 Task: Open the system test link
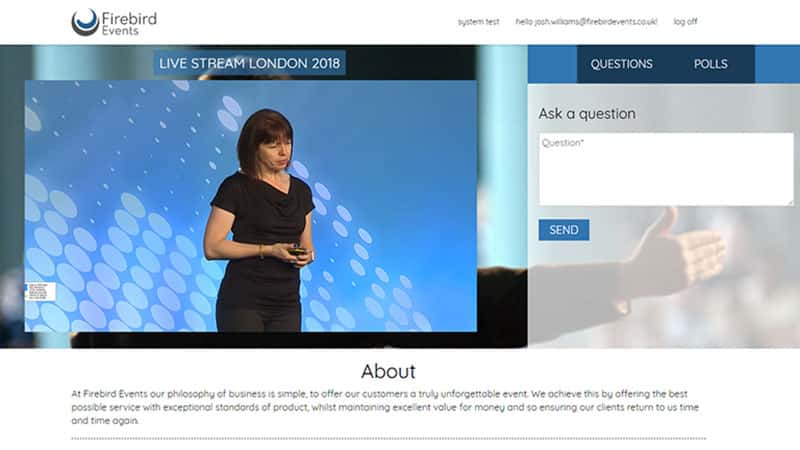coord(478,22)
